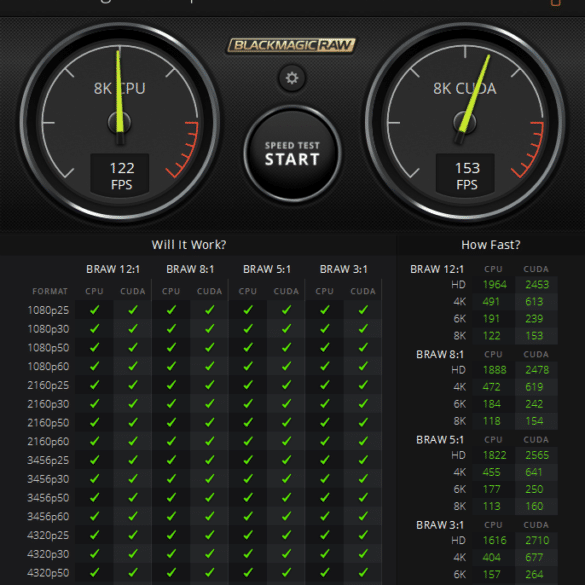Select the 1080p25 format row label
The height and width of the screenshot is (585, 585).
click(x=48, y=310)
